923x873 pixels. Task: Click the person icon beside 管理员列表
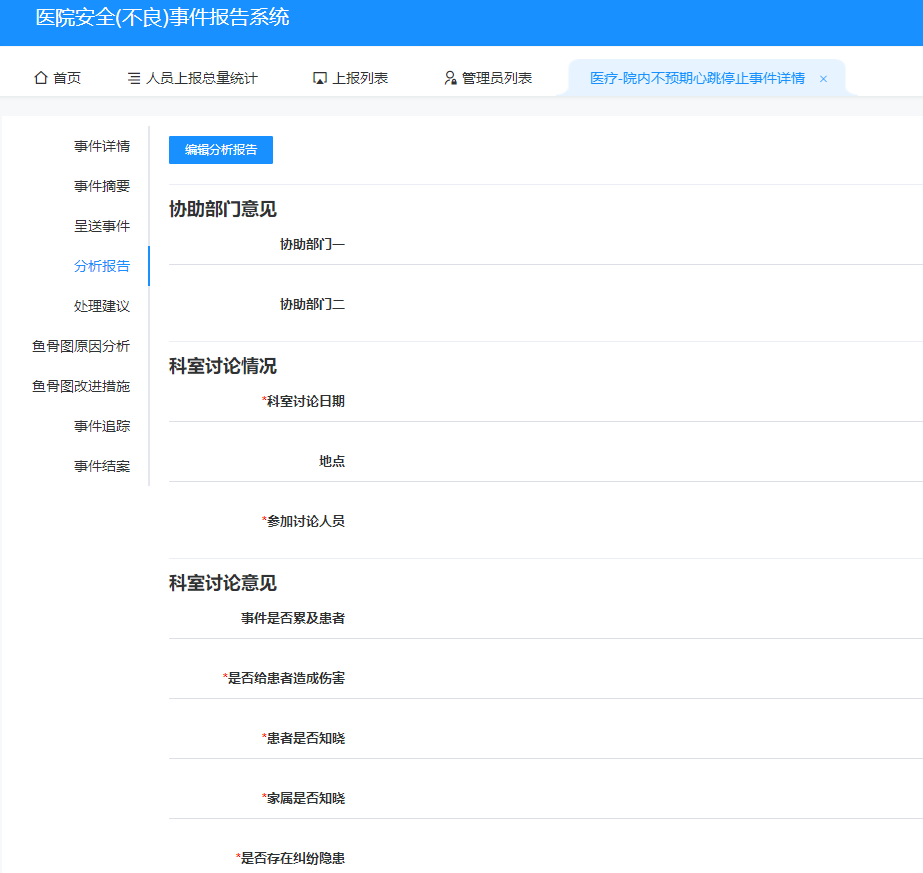tap(450, 77)
